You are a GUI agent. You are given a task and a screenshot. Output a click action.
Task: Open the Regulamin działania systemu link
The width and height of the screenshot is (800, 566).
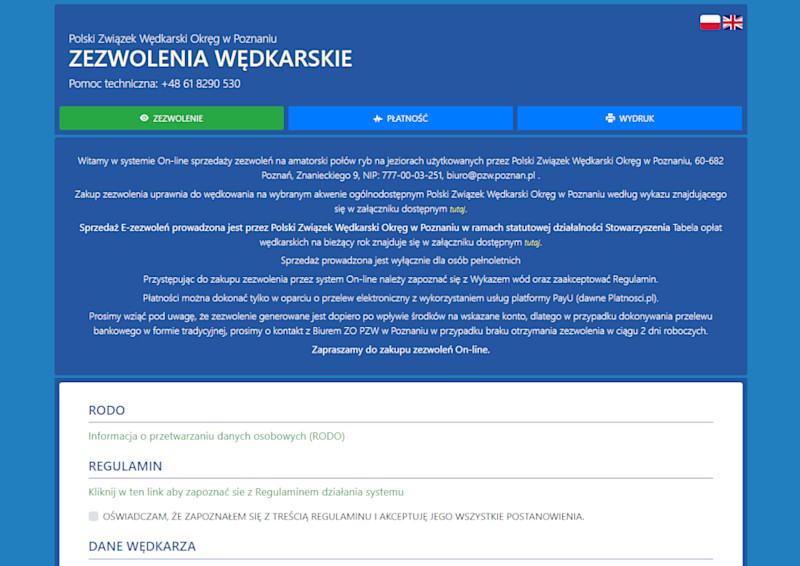246,492
